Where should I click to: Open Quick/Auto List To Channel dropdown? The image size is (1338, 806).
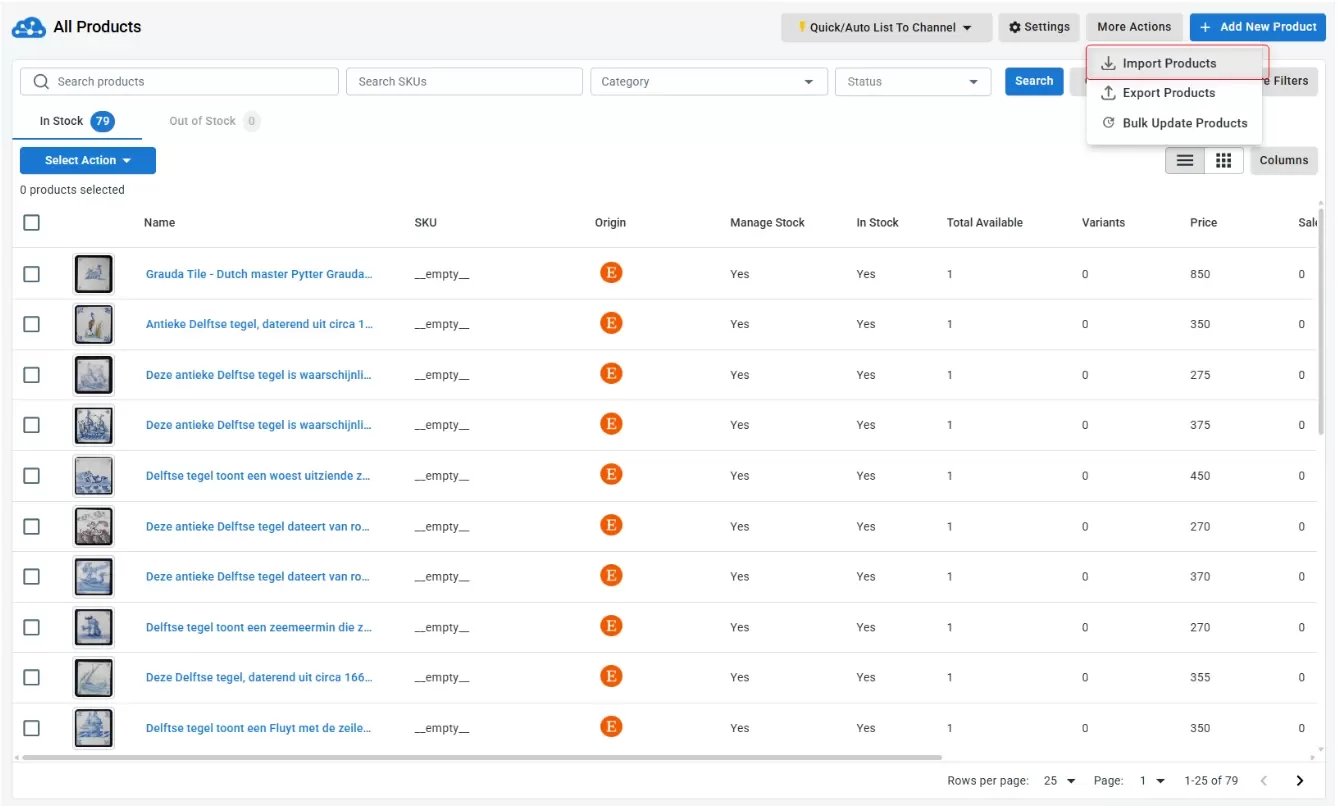(x=886, y=28)
